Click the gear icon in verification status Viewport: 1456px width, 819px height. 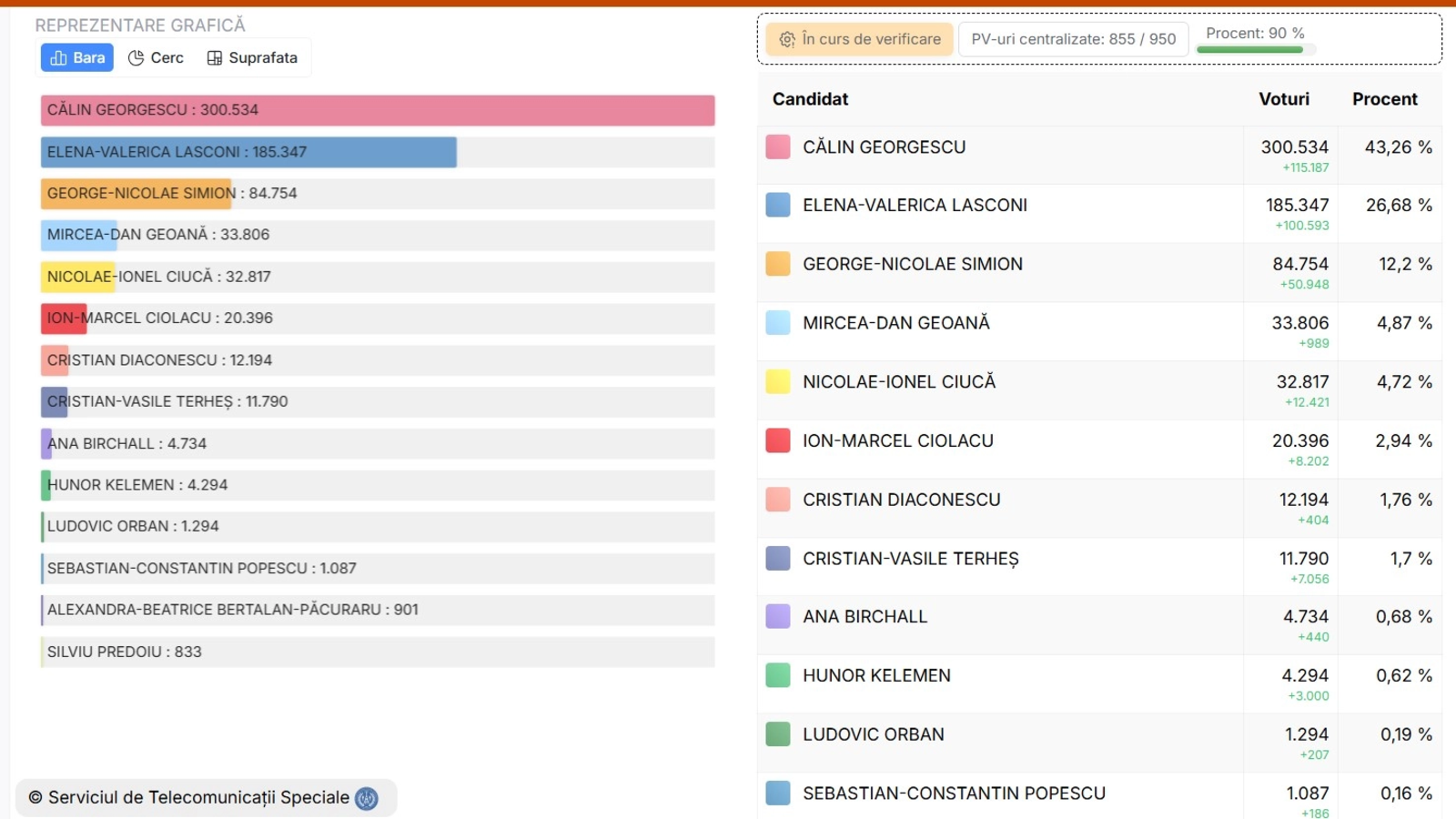click(787, 39)
